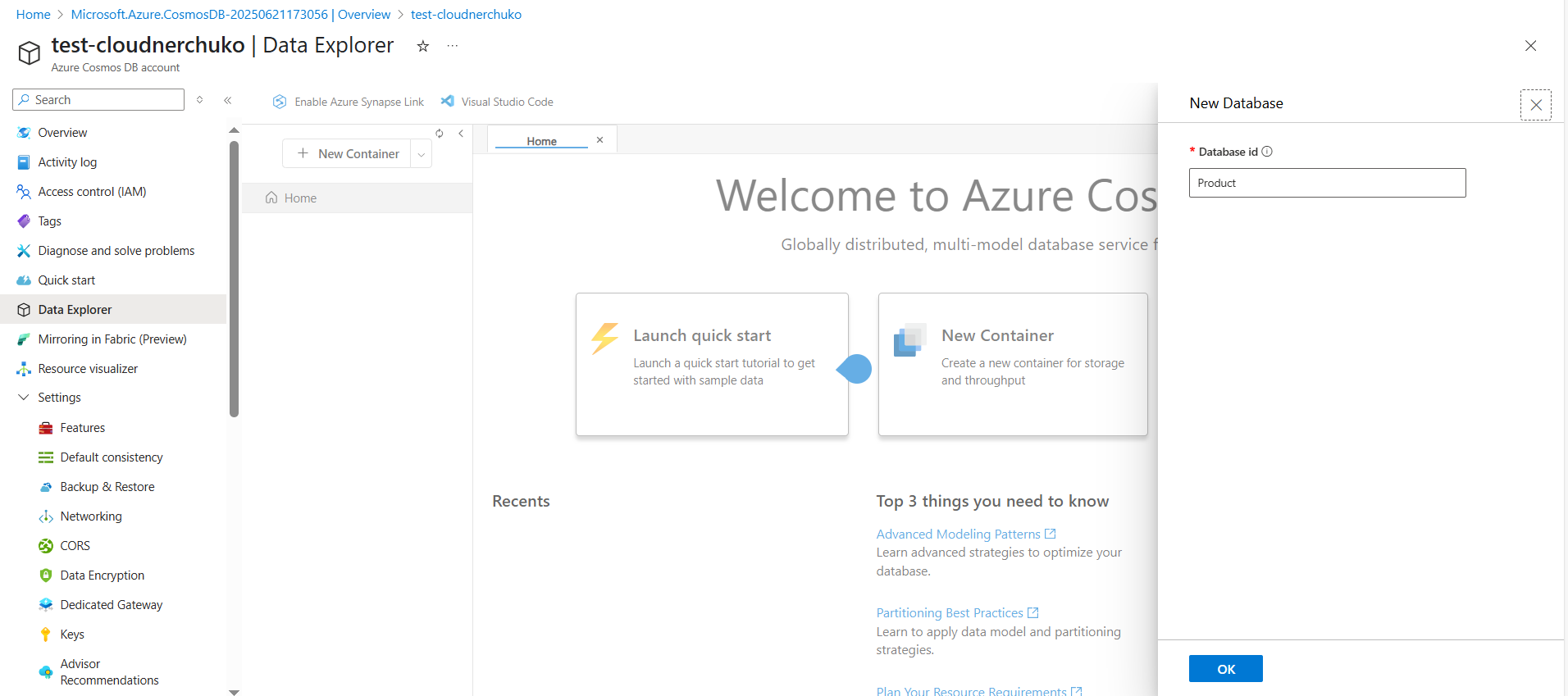The width and height of the screenshot is (1568, 696).
Task: Select Home in the resource tree
Action: pos(358,198)
